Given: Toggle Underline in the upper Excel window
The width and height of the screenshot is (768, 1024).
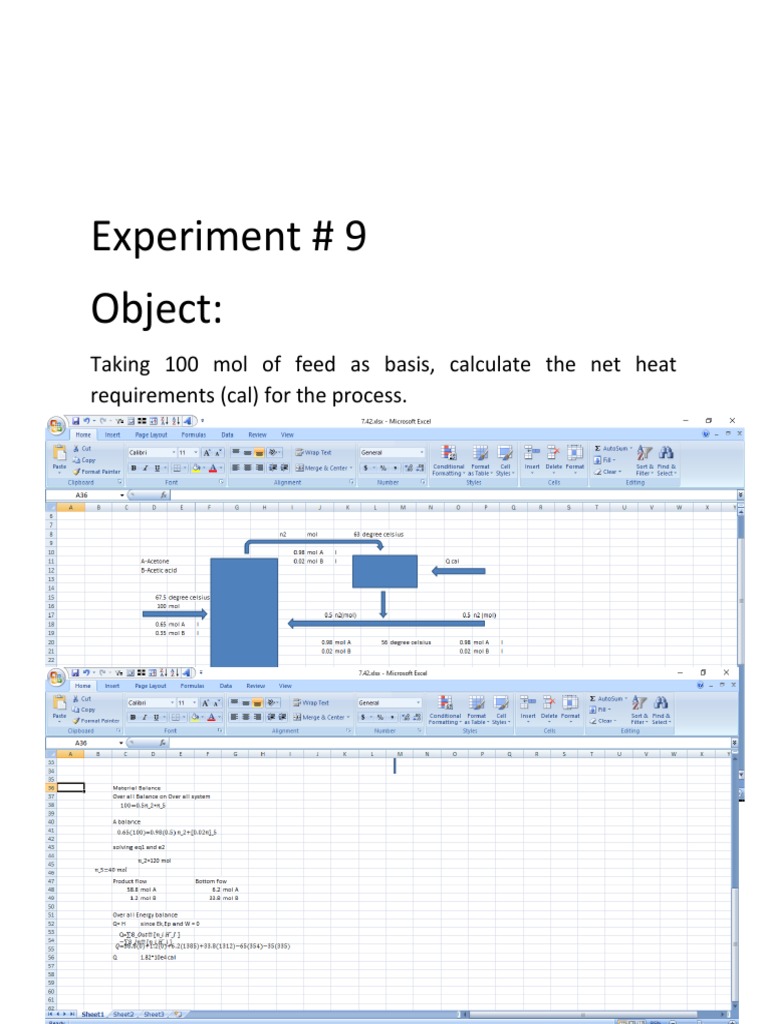Looking at the screenshot, I should pos(157,468).
